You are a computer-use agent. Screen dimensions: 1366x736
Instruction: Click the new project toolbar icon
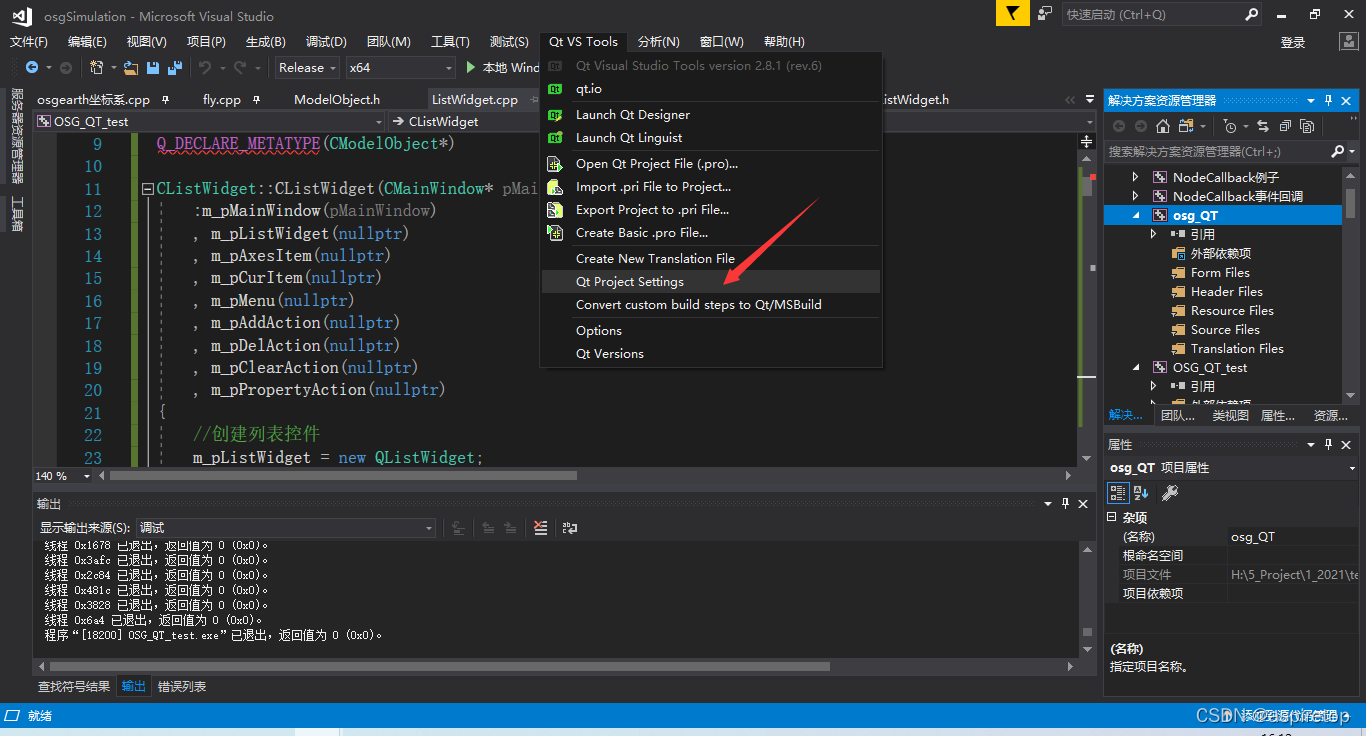pos(97,67)
